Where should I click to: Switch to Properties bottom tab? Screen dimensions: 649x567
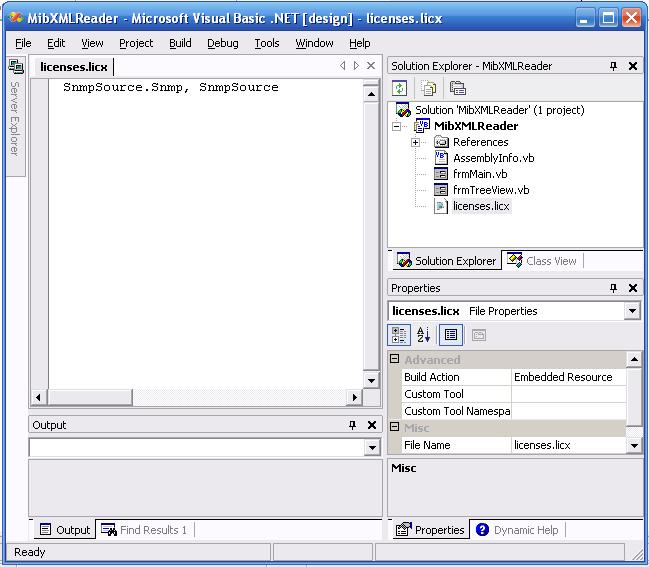[430, 530]
